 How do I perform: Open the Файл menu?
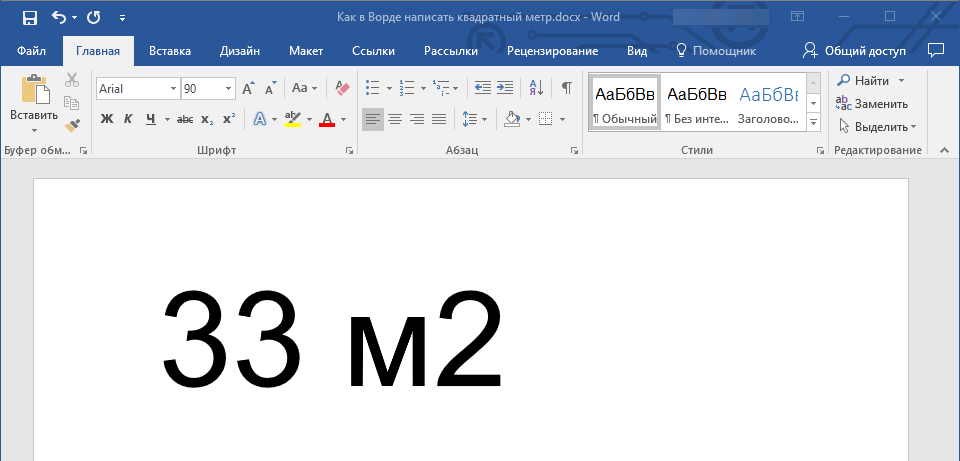31,51
